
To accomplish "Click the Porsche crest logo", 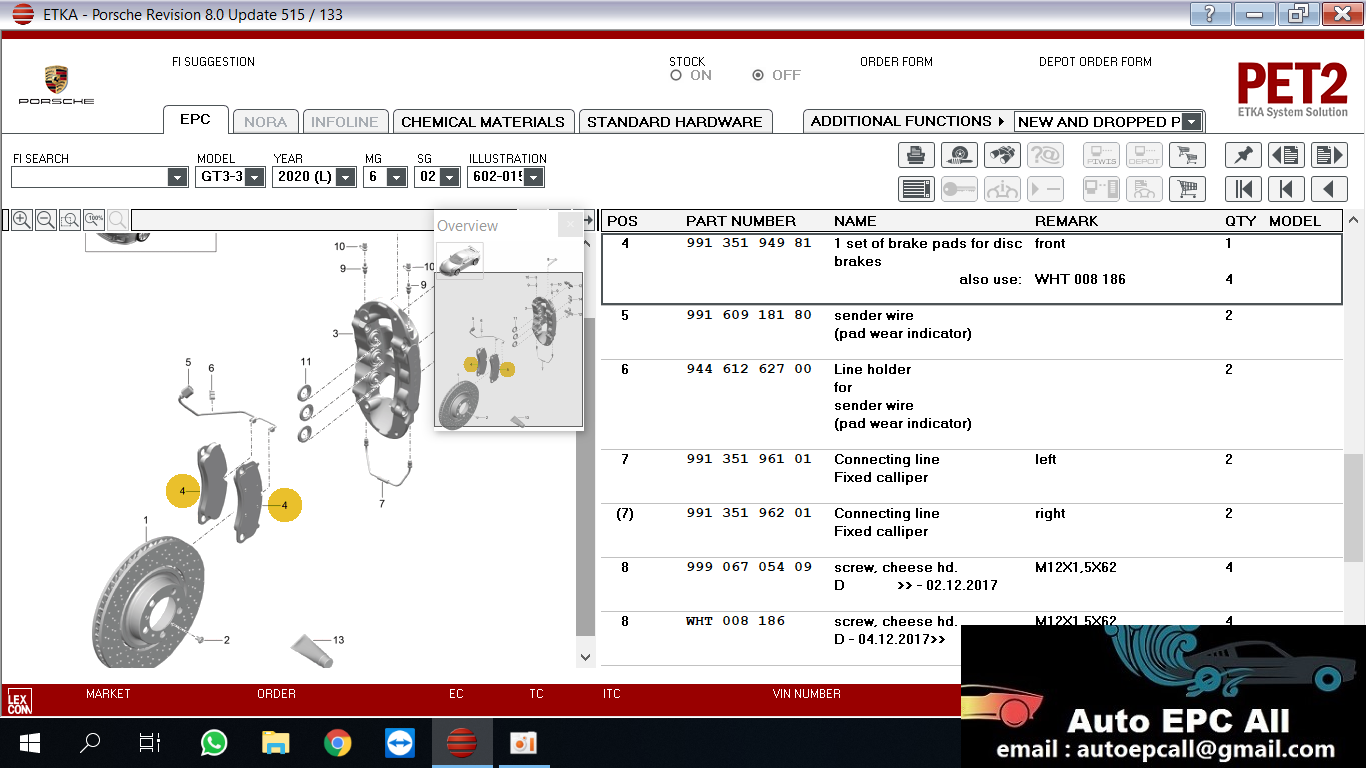I will coord(56,81).
